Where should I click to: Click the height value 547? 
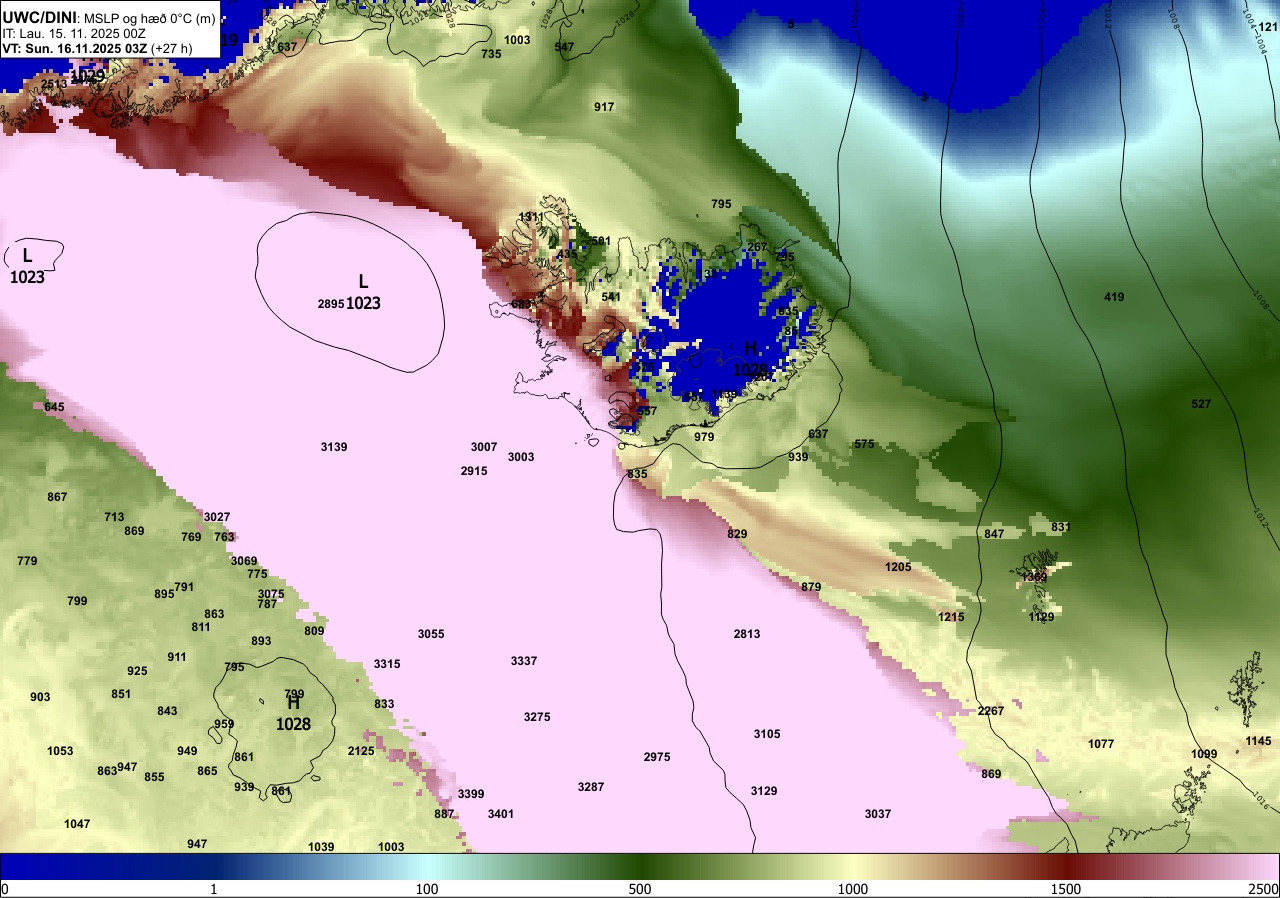coord(564,47)
